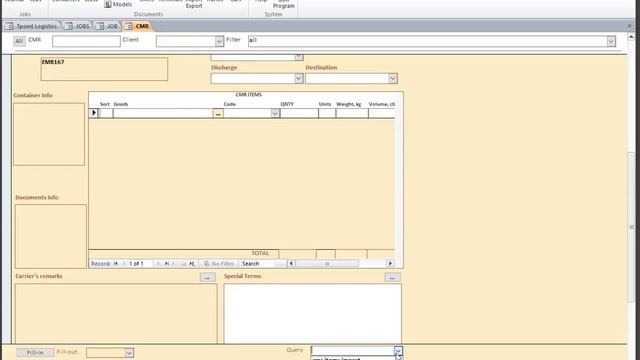This screenshot has width=640, height=360.
Task: Focus the CMR search input field
Action: tap(86, 41)
